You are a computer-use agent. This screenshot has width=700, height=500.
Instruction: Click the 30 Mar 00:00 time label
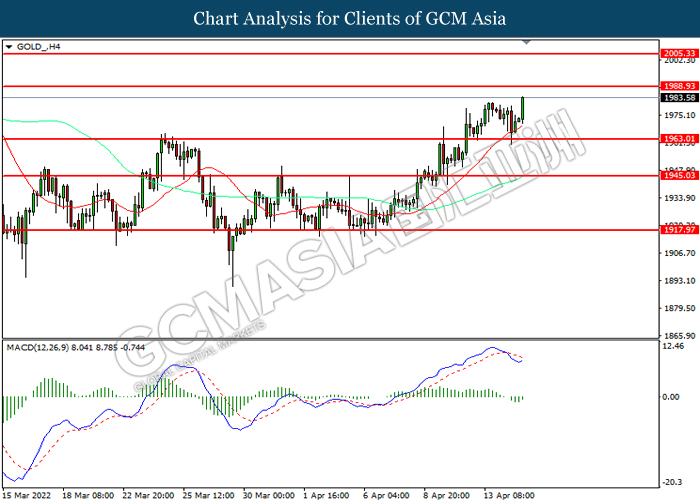[269, 495]
